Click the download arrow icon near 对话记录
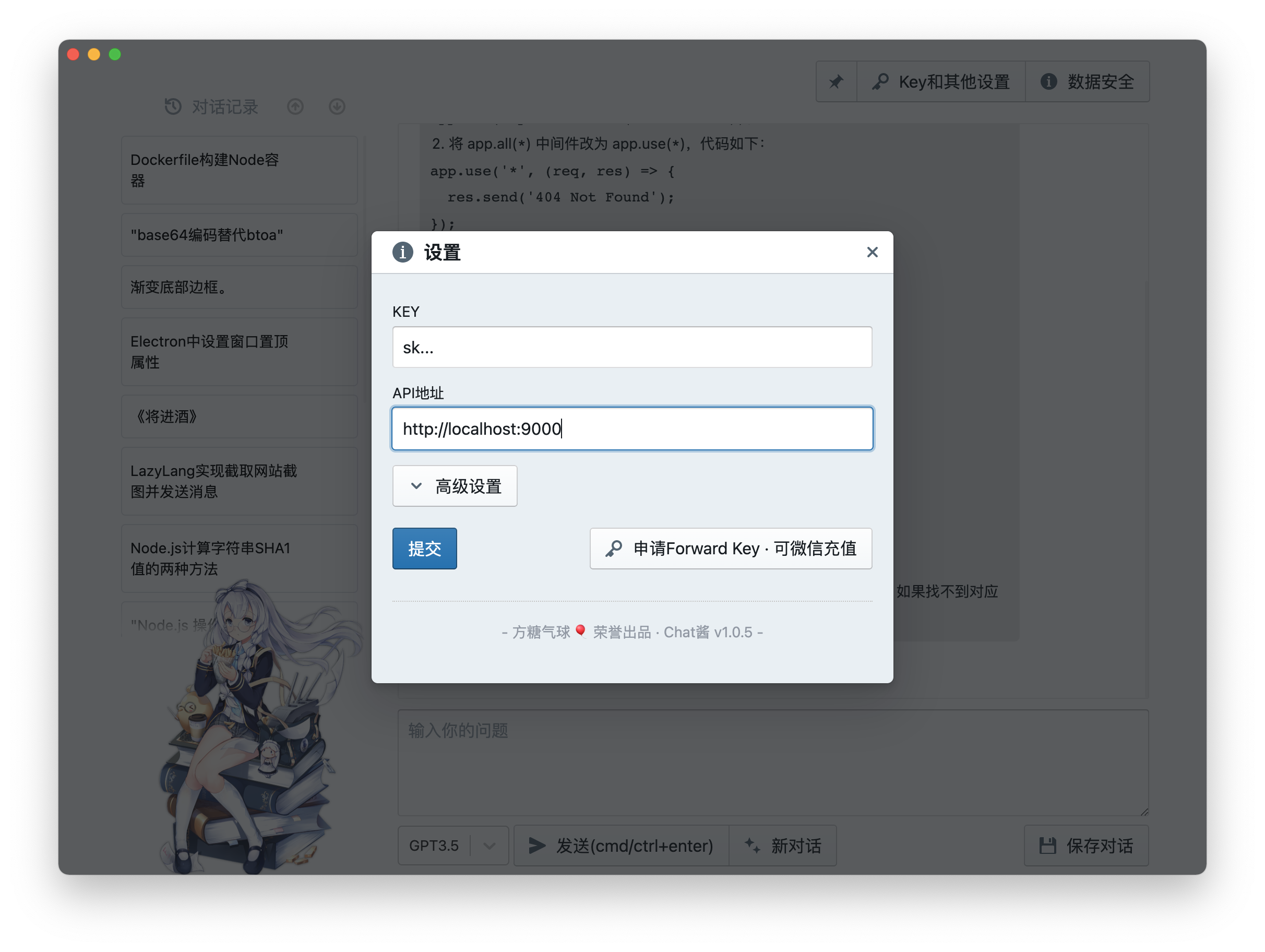The image size is (1265, 952). [337, 106]
